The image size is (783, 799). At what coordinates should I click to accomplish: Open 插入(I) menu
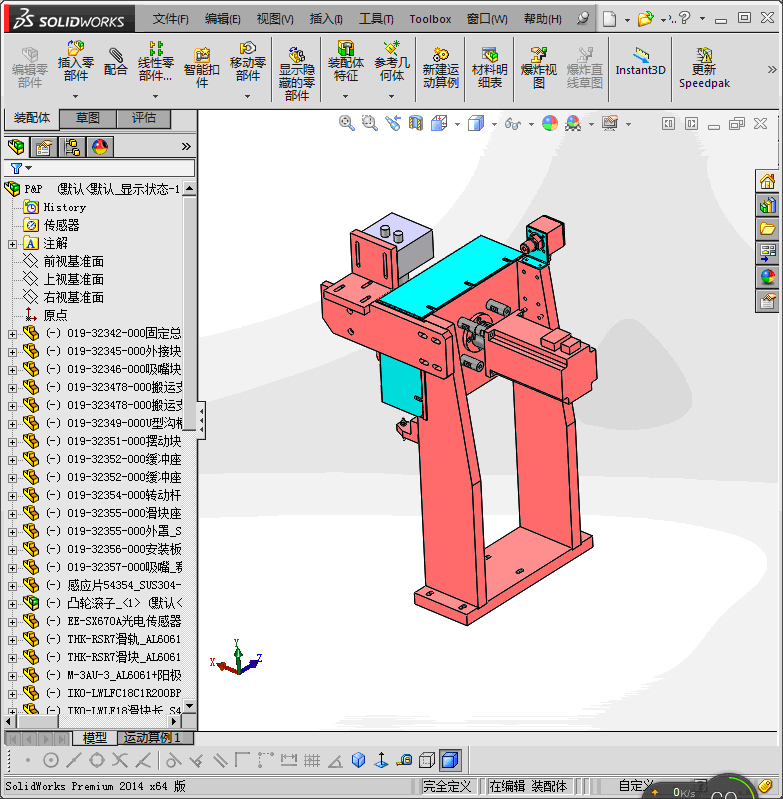326,19
